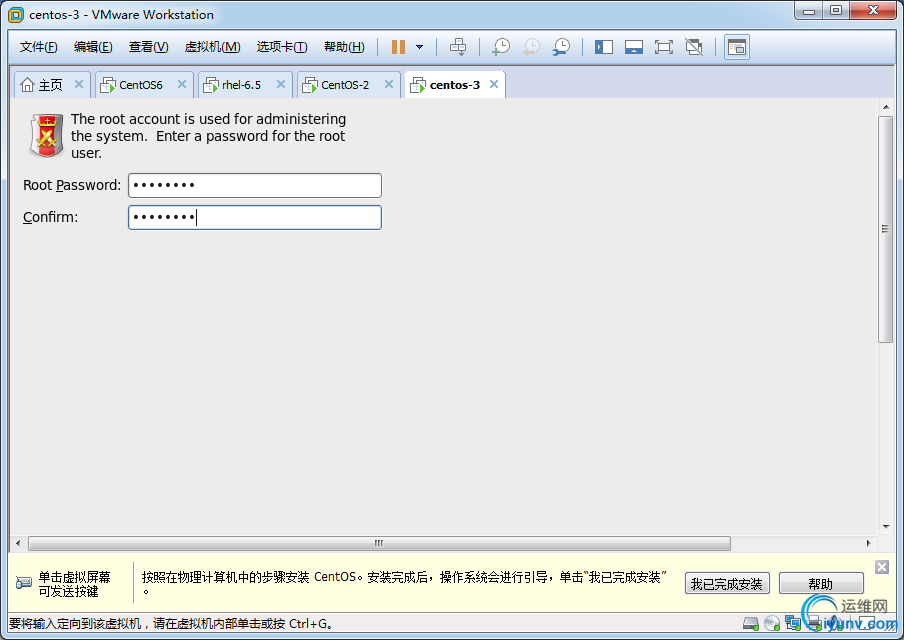This screenshot has width=904, height=640.
Task: Maximize the VMware Workstation window
Action: 836,10
